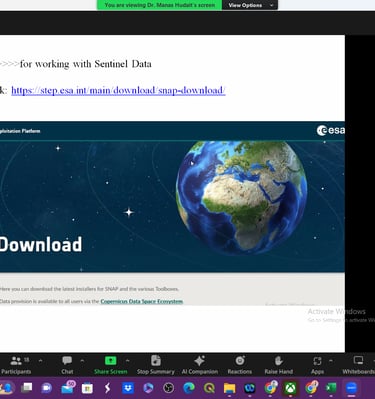Image resolution: width=375 pixels, height=399 pixels.
Task: Click the green Share Screen button
Action: point(111,365)
